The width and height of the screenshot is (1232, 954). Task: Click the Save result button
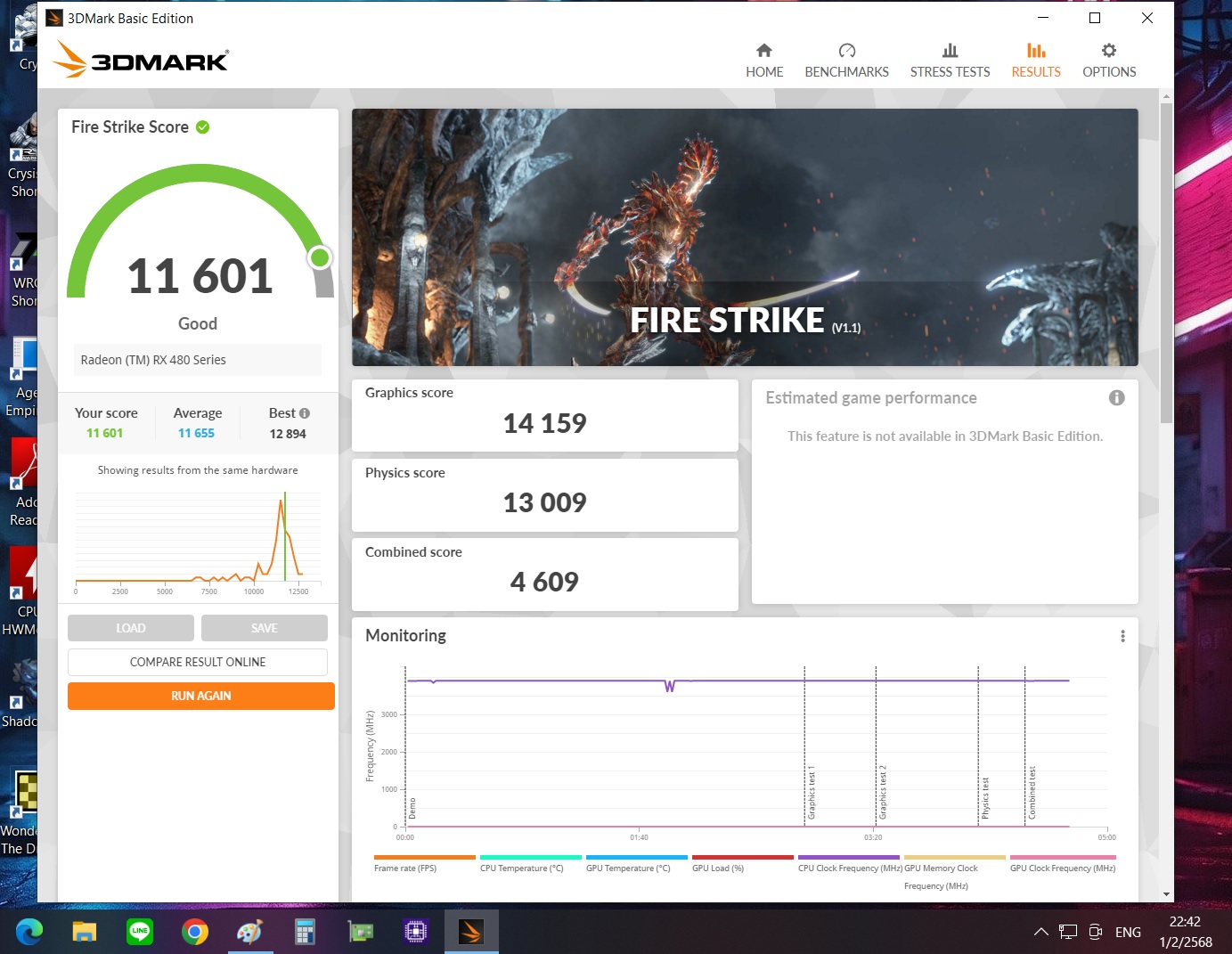(265, 628)
